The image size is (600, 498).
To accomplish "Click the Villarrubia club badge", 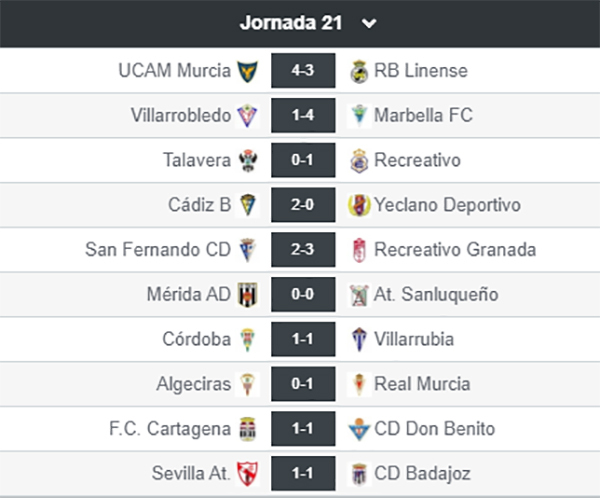I will click(359, 340).
